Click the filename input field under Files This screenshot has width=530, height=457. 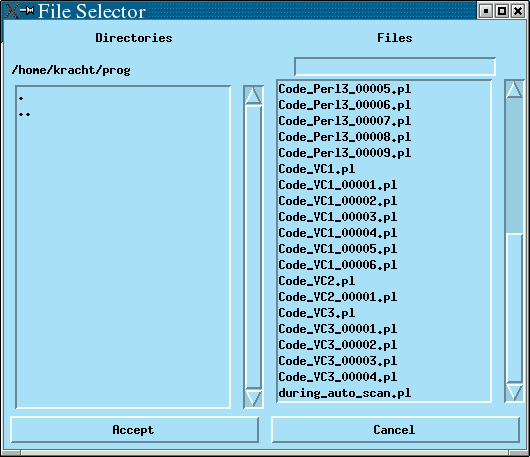click(395, 67)
